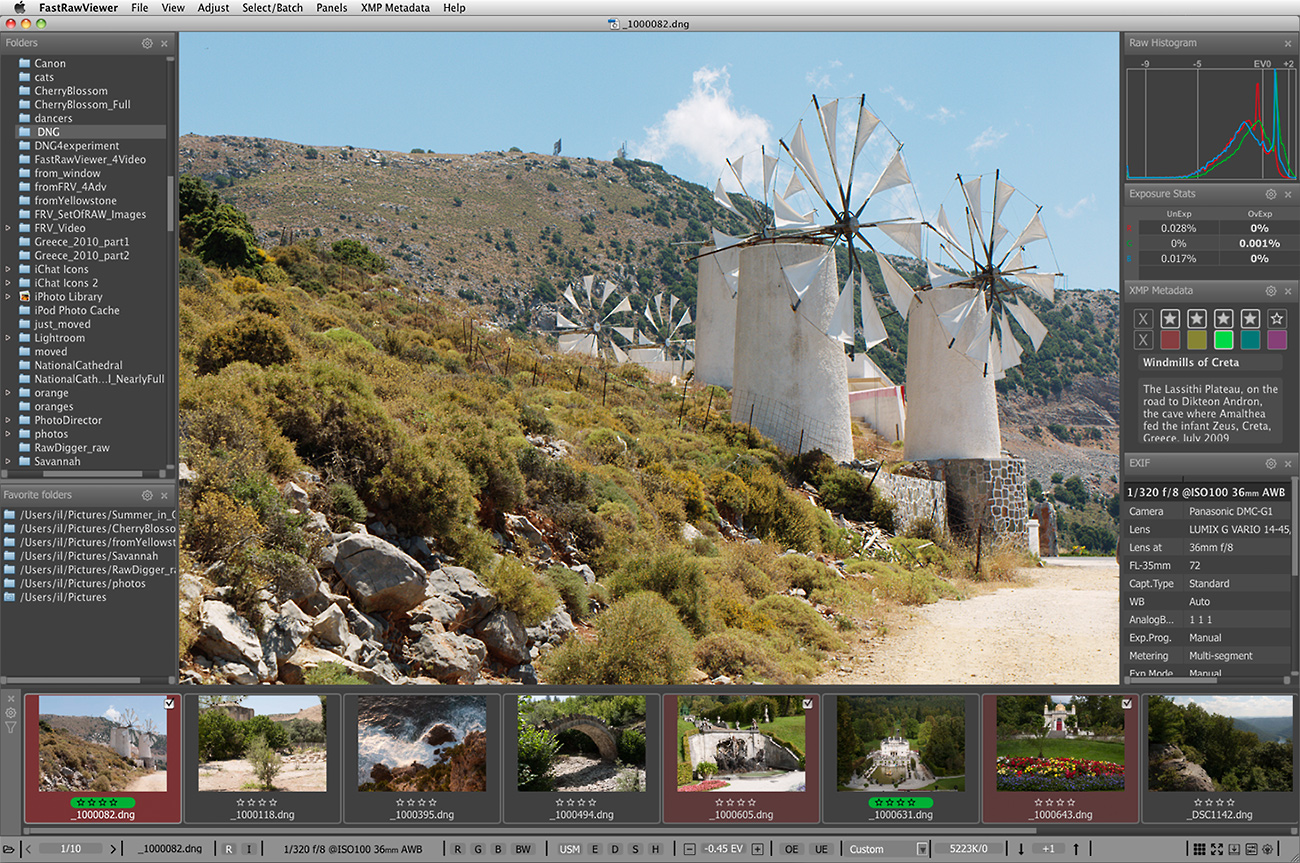Select _1000395.dng thumbnail in filmstrip

[x=422, y=744]
